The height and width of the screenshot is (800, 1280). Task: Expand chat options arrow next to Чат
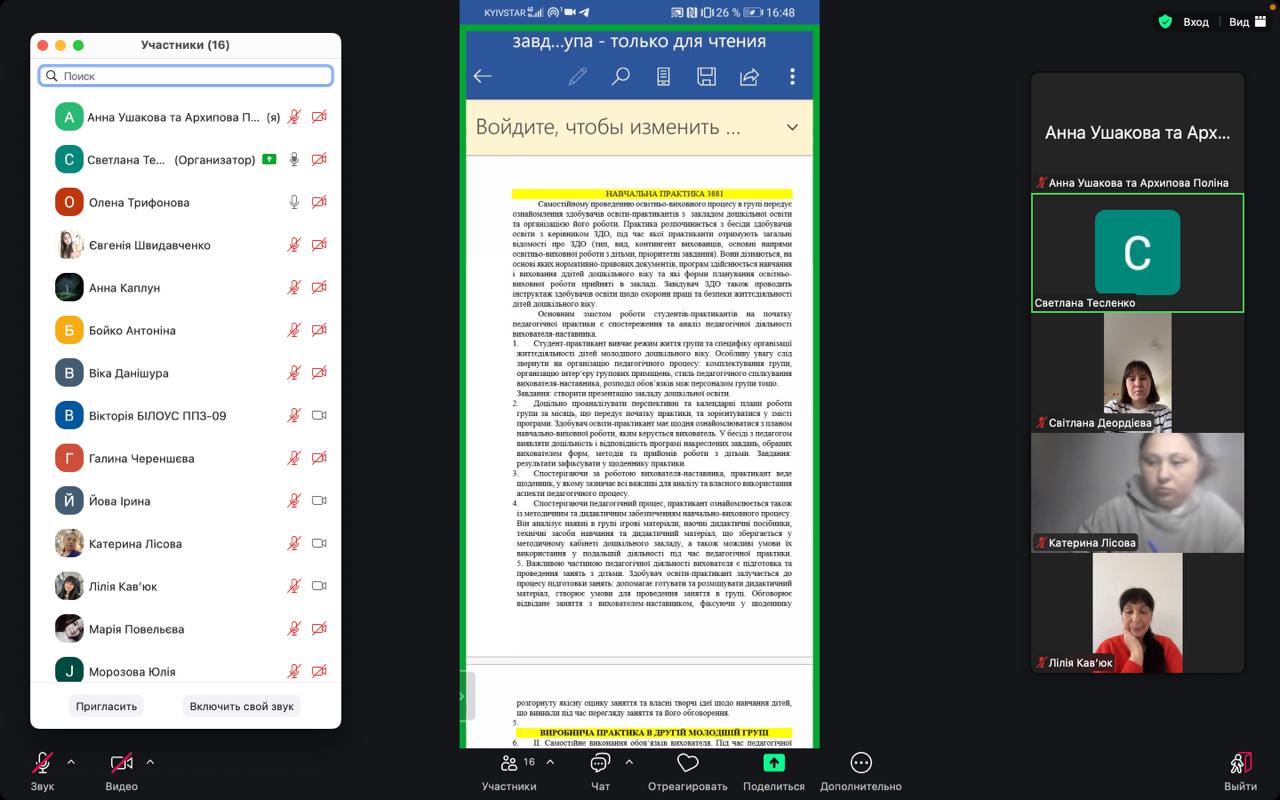point(629,762)
